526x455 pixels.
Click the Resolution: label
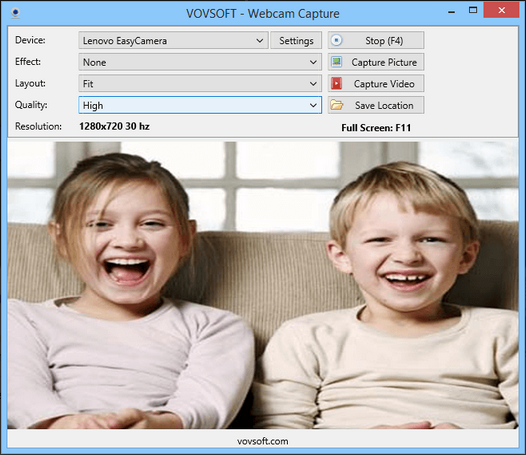tap(38, 127)
